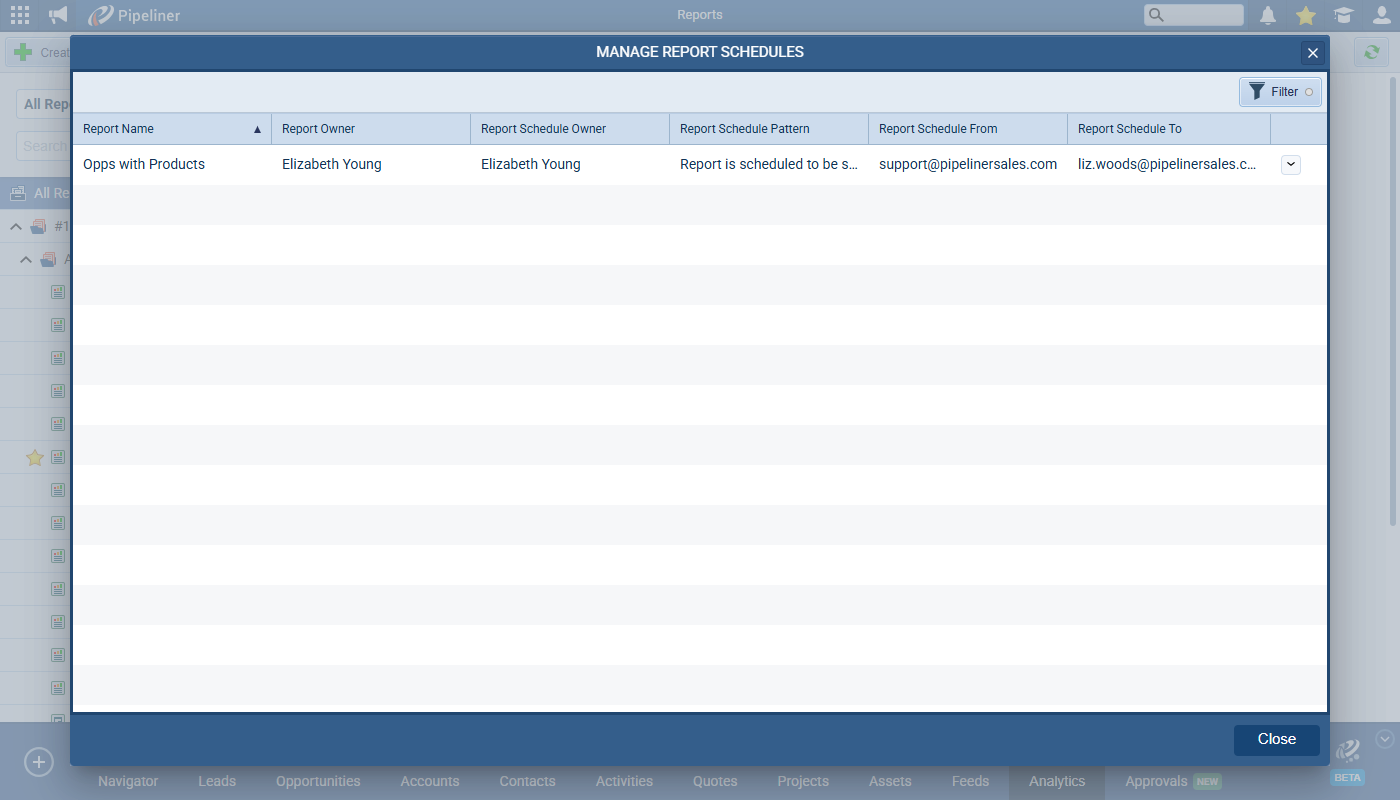Sort by the Report Owner column
Screen dimensions: 1400x800
(370, 129)
